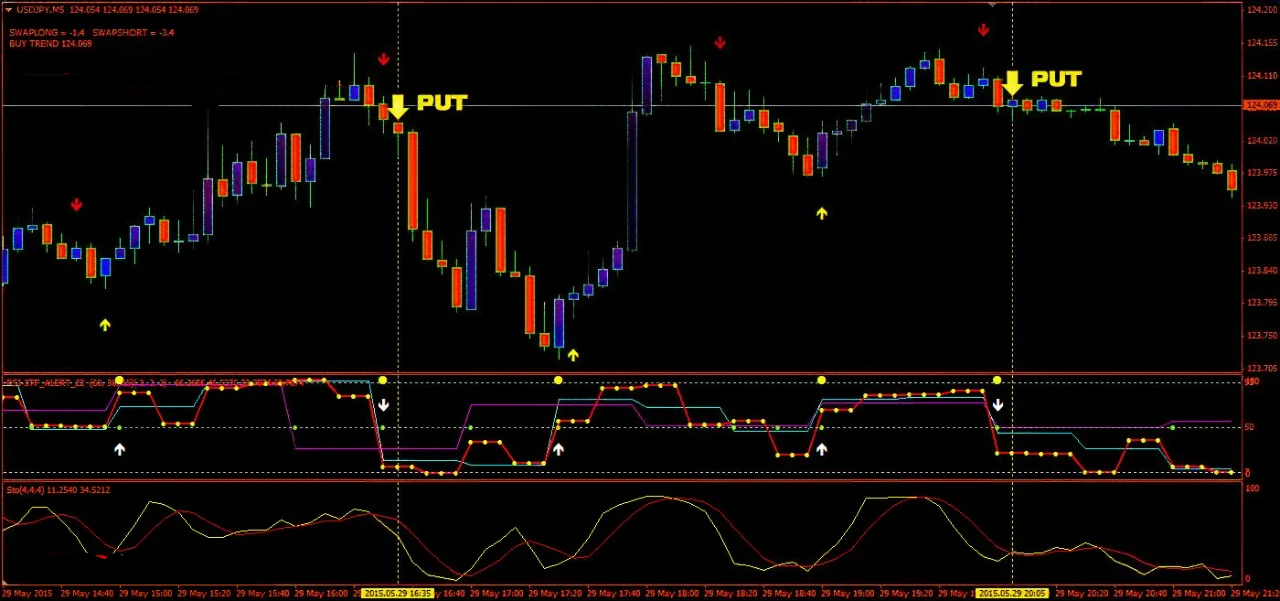Click the red arrow above the second PUT signal
The width and height of the screenshot is (1280, 601).
983,30
